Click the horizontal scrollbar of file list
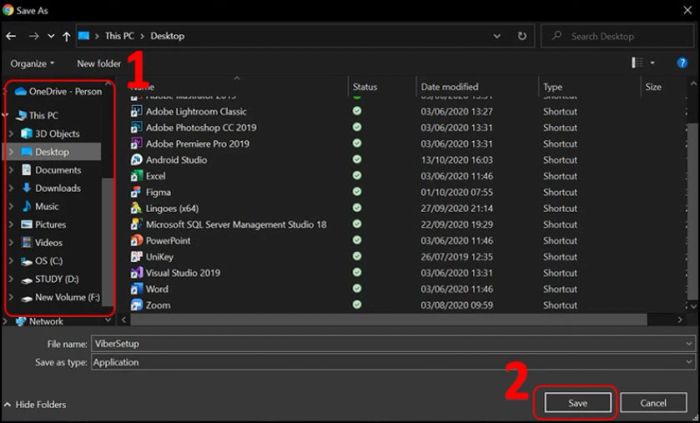This screenshot has height=423, width=700. pyautogui.click(x=388, y=319)
